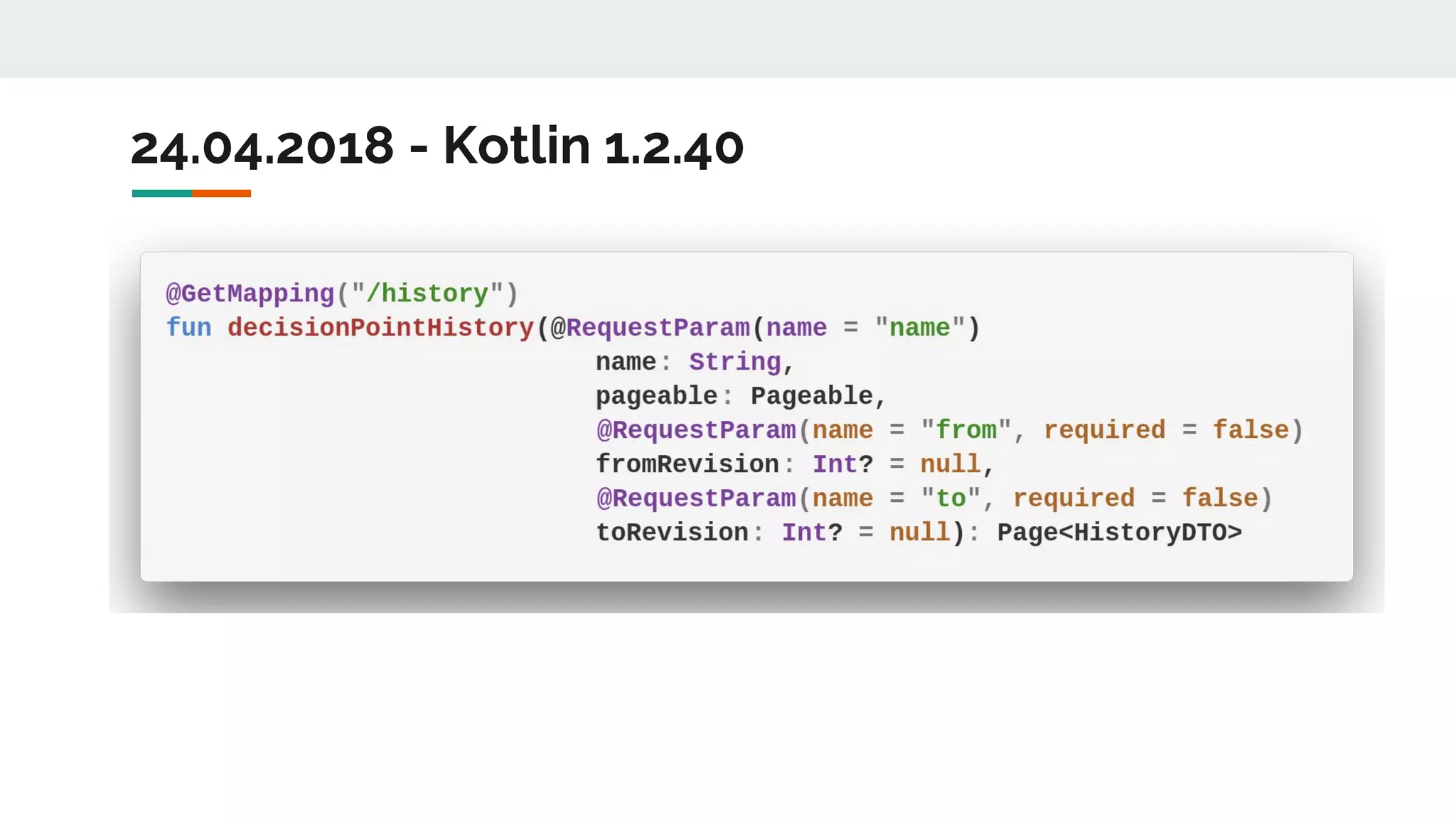Click the 'fun' keyword
Screen dimensions: 1456x819
coord(189,327)
